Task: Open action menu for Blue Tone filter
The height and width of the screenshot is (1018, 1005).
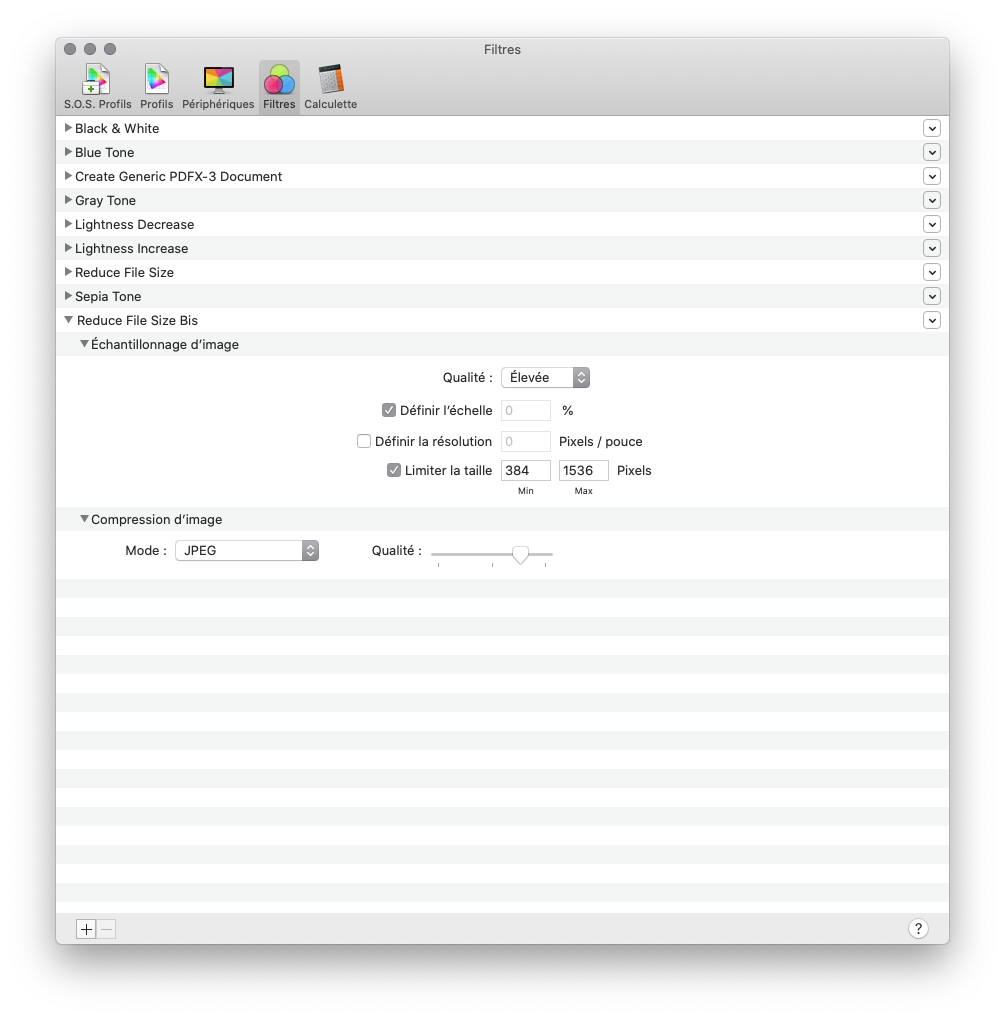Action: (932, 153)
